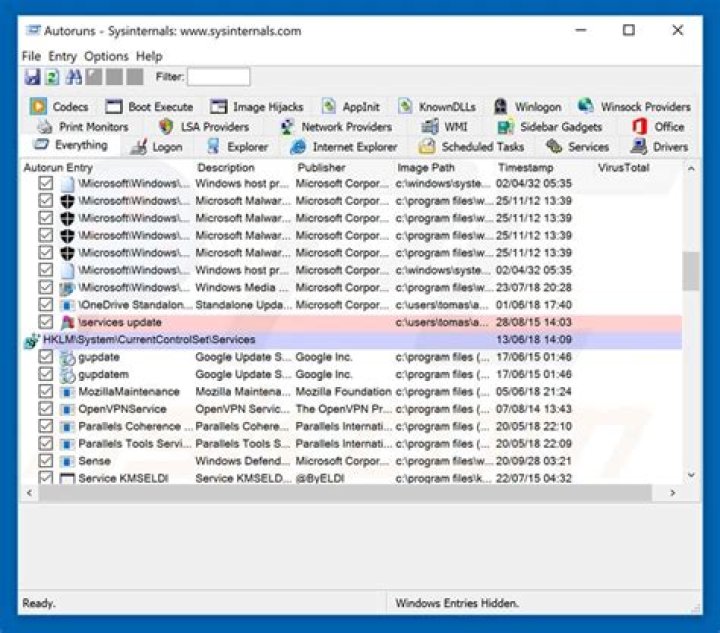The width and height of the screenshot is (720, 633).
Task: Click the Refresh toolbar icon
Action: 51,77
